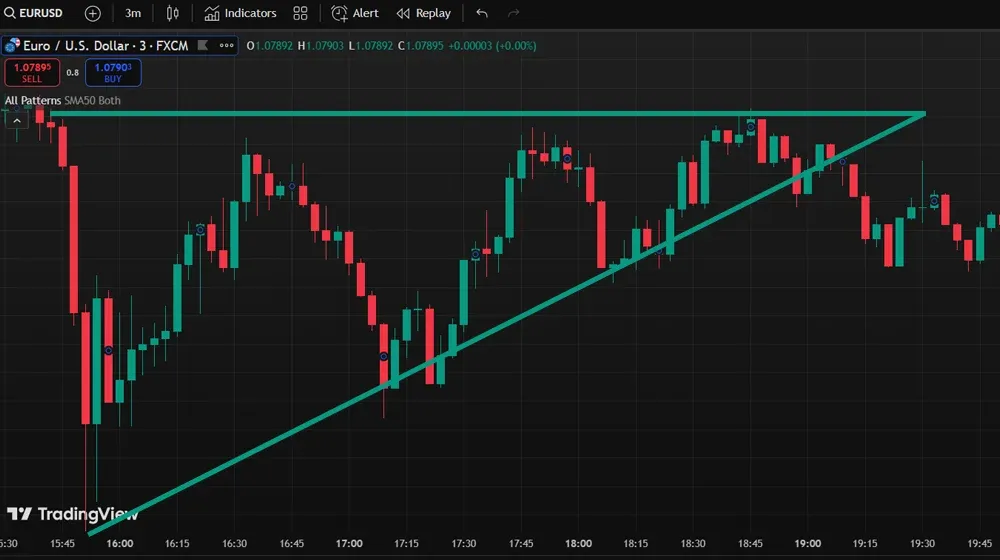Undo the last chart action
The height and width of the screenshot is (560, 1000).
coord(482,13)
